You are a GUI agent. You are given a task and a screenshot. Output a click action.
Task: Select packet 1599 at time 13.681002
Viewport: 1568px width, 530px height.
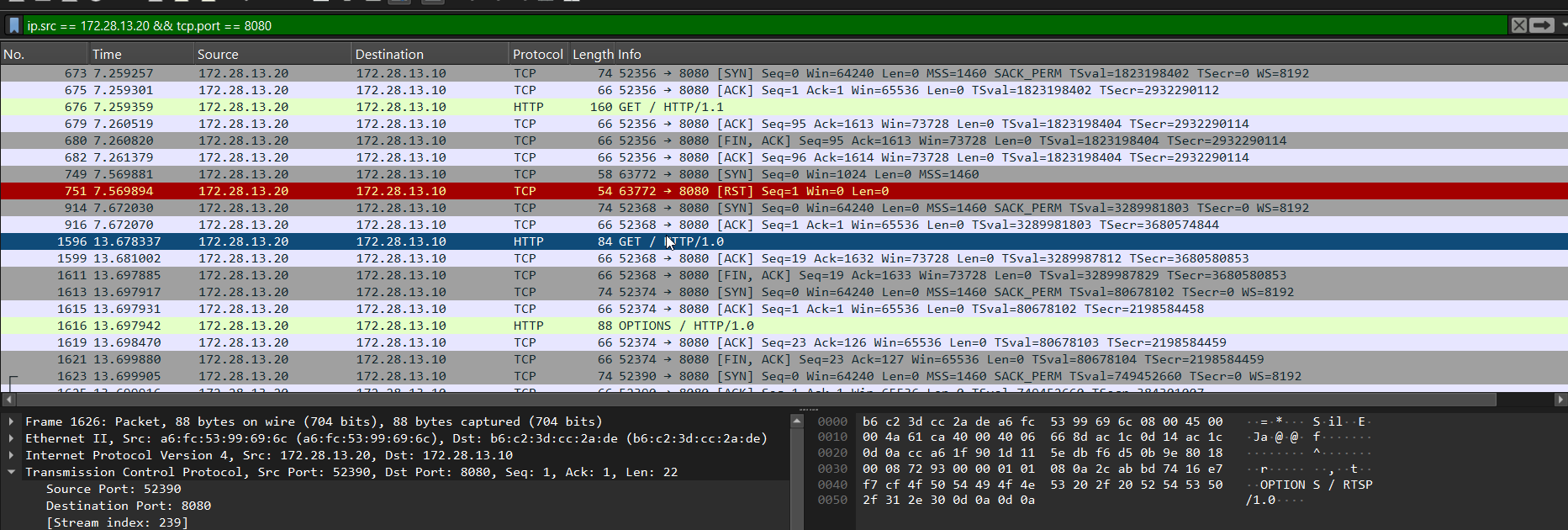(x=784, y=258)
